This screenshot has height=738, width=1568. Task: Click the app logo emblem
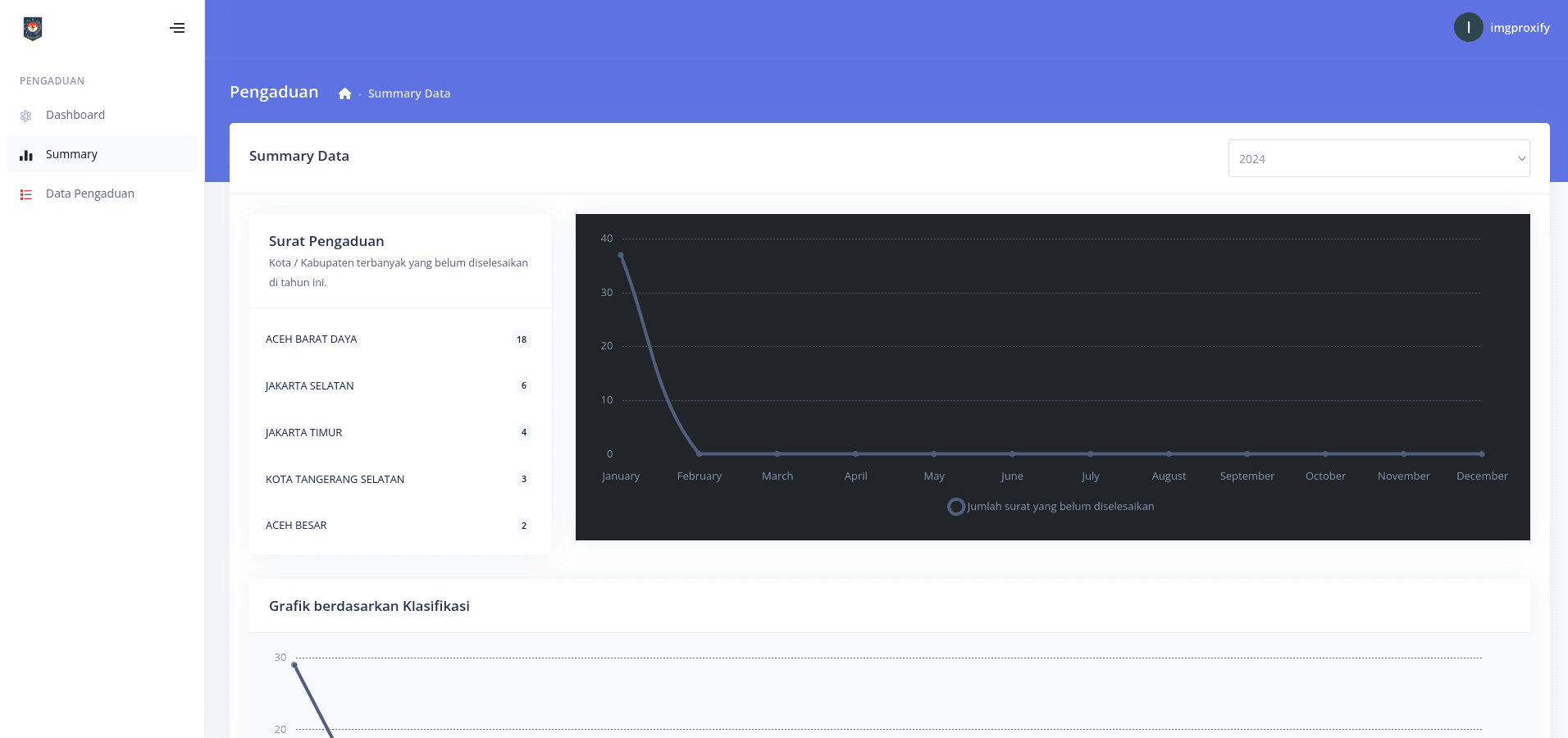(x=33, y=29)
